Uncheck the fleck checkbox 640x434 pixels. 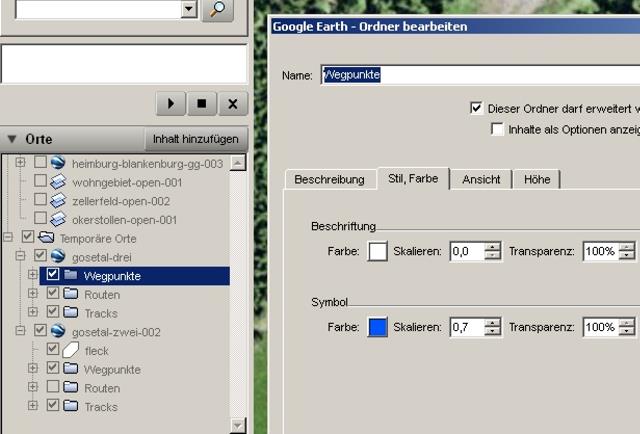(53, 349)
